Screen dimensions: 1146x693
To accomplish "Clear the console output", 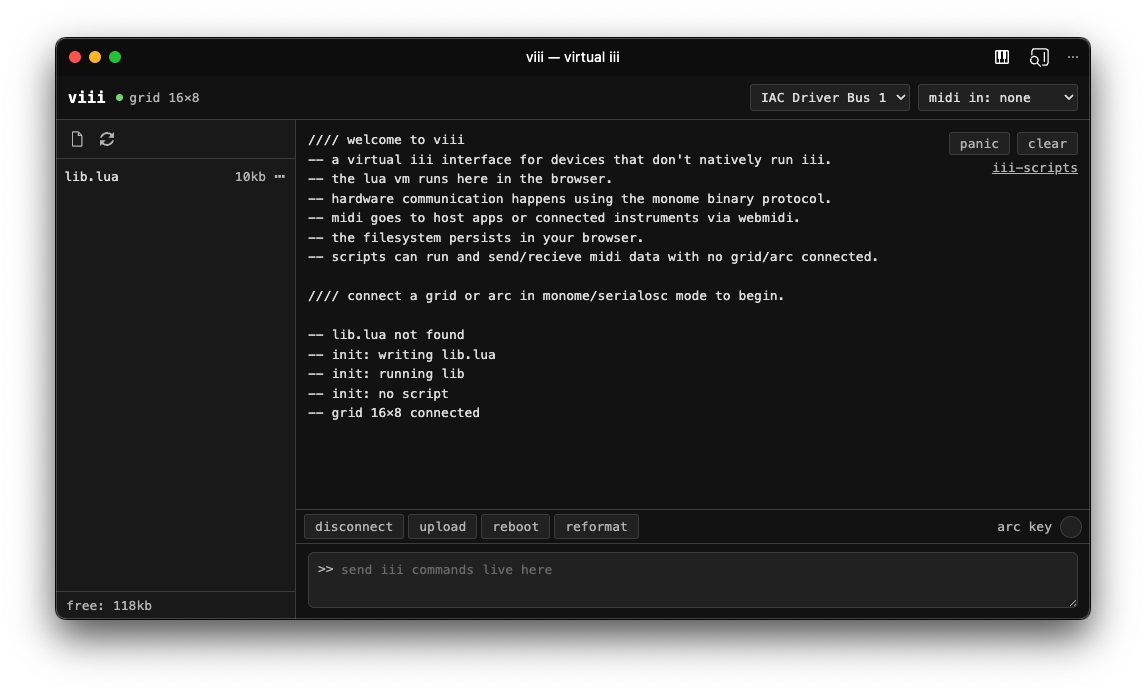I will pyautogui.click(x=1047, y=143).
